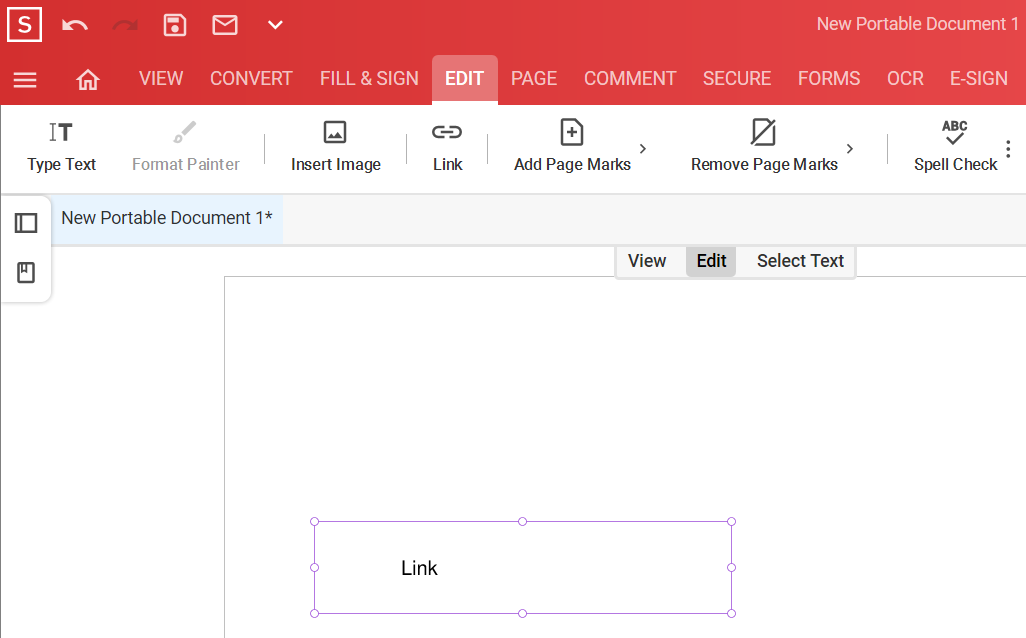This screenshot has height=638, width=1026.
Task: Switch to the E-SIGN tab
Action: [979, 79]
